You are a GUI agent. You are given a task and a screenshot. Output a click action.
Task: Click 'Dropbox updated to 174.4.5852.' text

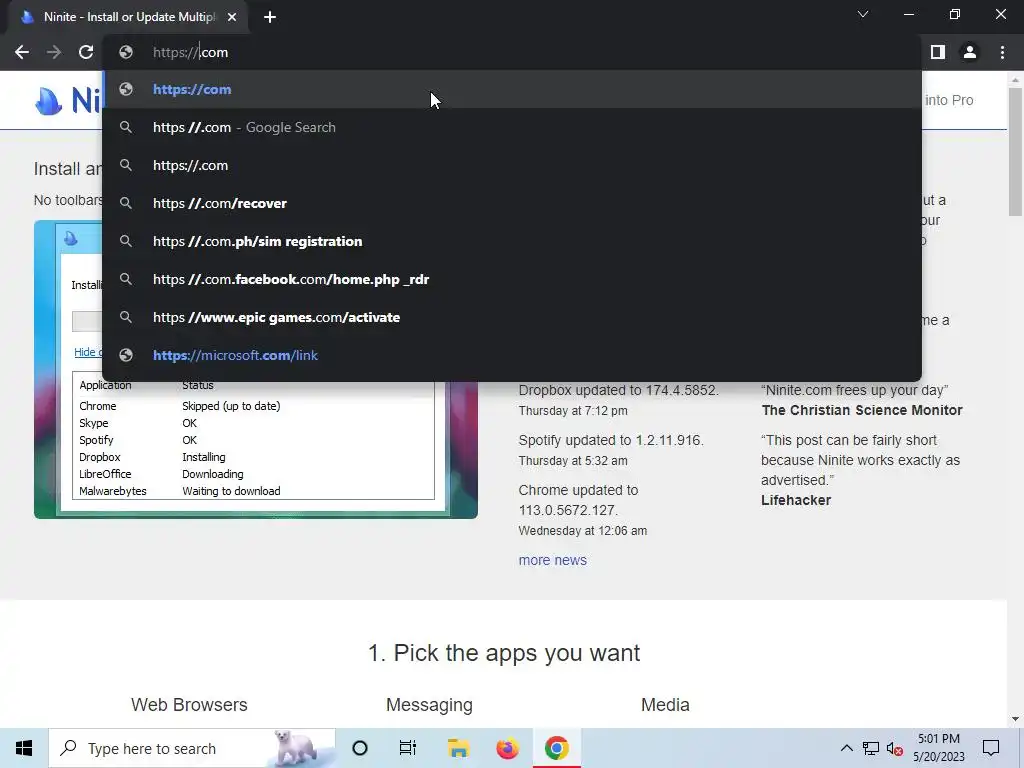tap(618, 391)
